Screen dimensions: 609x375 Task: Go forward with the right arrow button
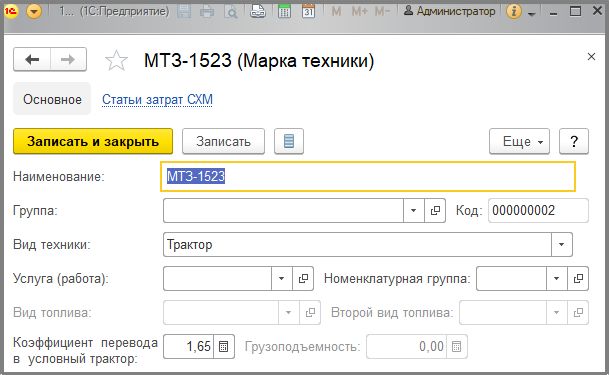coord(68,59)
